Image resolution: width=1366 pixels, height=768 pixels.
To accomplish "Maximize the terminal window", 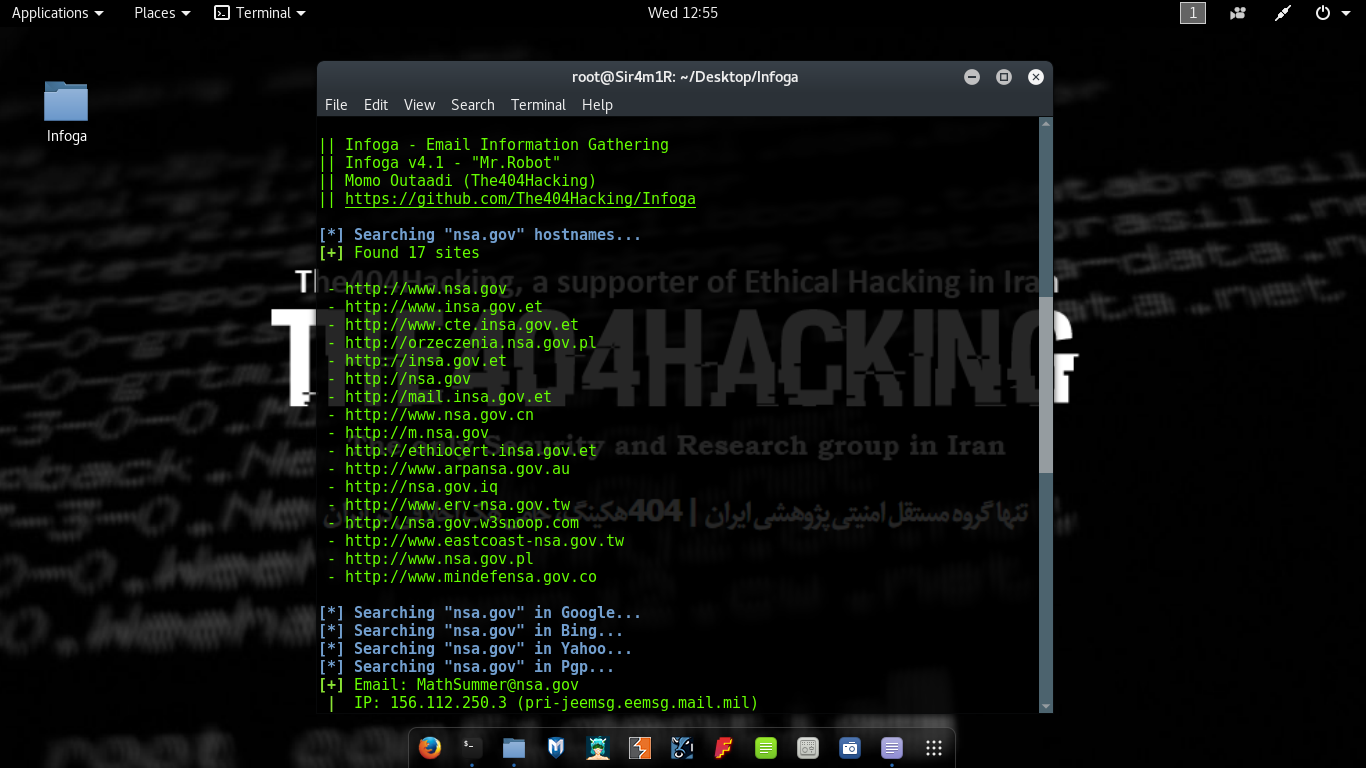I will click(1004, 77).
